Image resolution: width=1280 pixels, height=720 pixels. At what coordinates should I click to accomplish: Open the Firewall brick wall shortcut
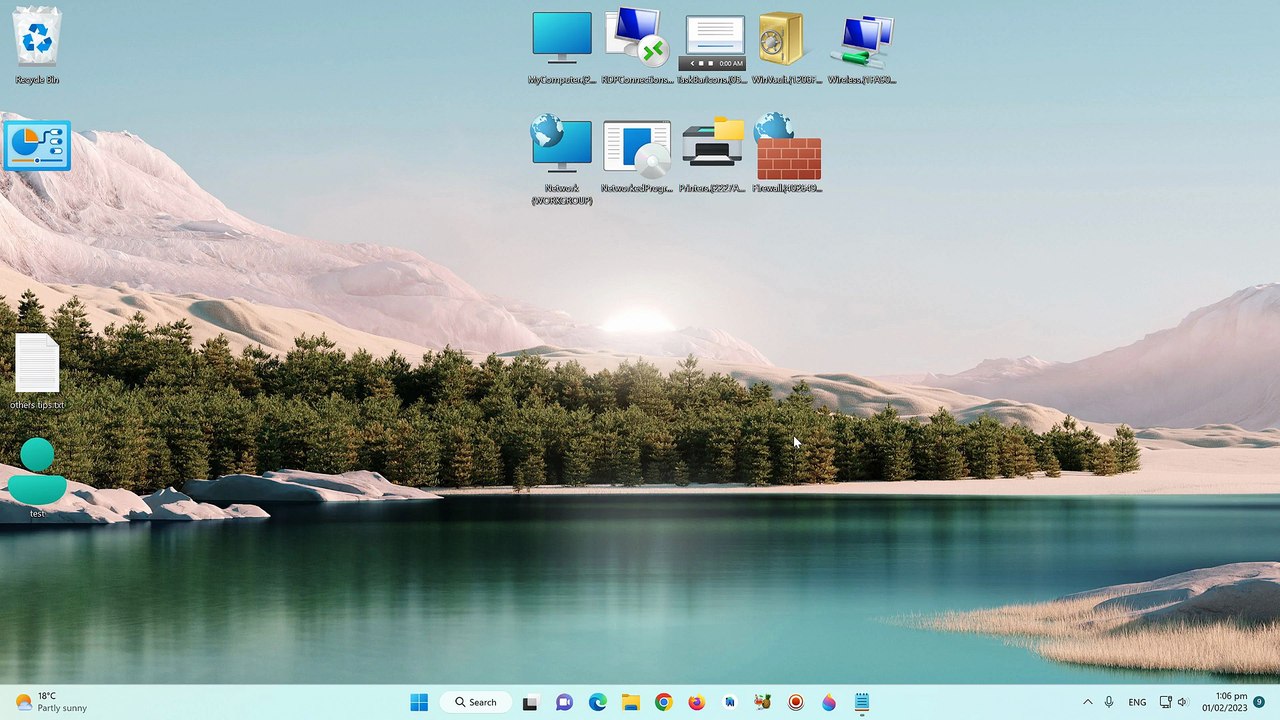pyautogui.click(x=787, y=155)
